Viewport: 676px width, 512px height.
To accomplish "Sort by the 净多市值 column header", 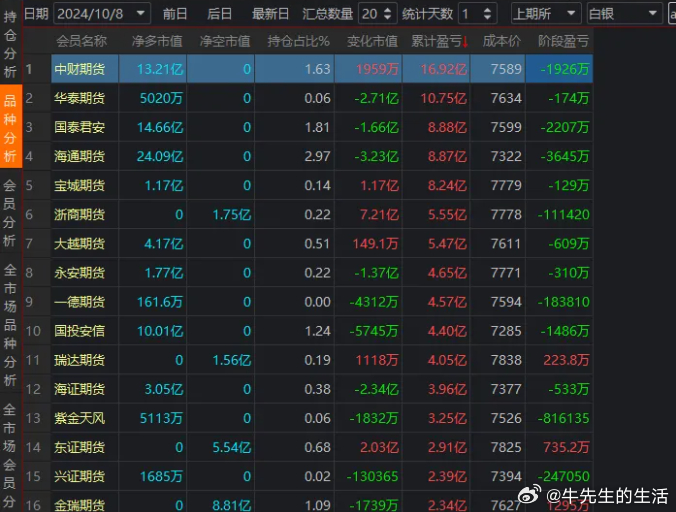I will coord(157,41).
